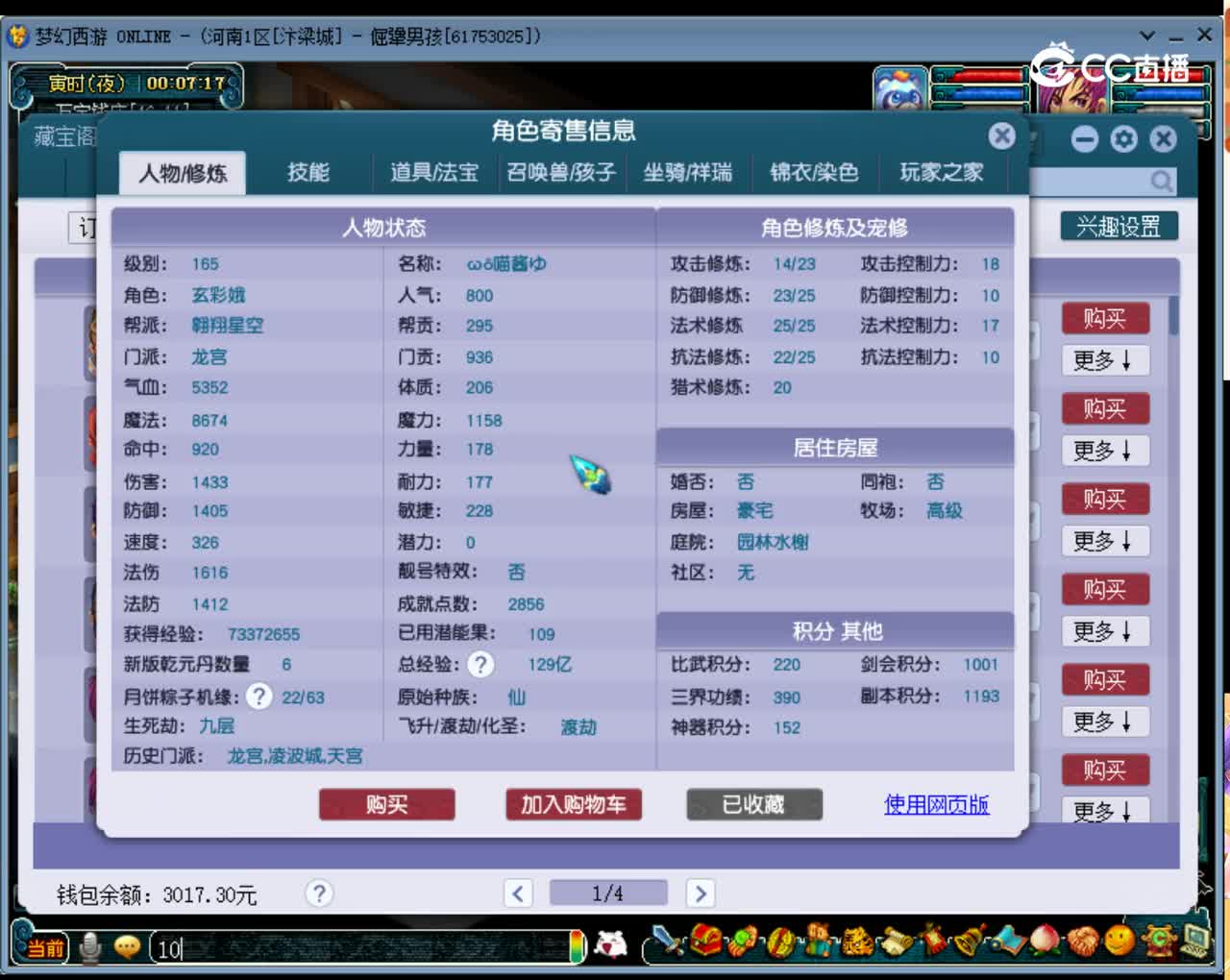Screen dimensions: 1230x980
Task: Open the 锦衣/染色 tab
Action: [814, 173]
